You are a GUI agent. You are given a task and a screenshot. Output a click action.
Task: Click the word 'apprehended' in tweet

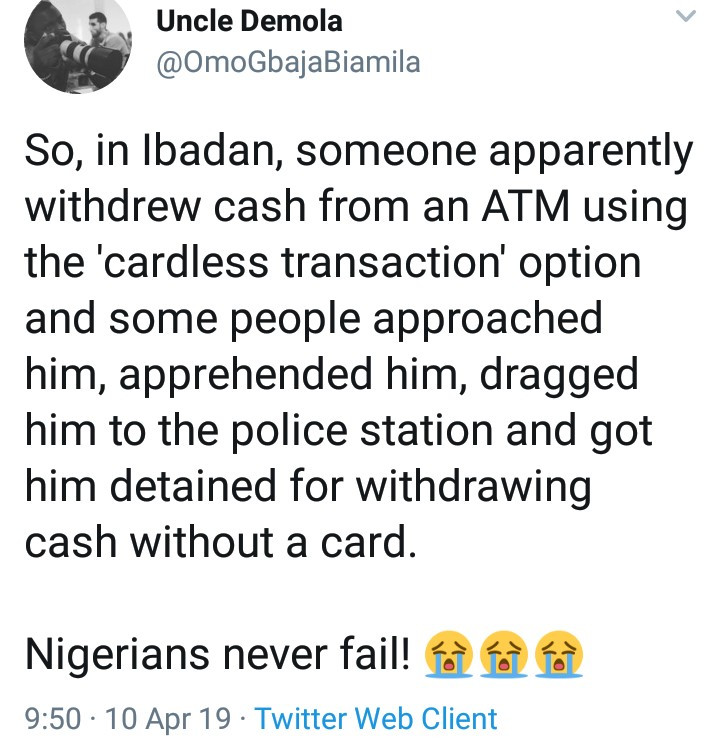pos(246,376)
